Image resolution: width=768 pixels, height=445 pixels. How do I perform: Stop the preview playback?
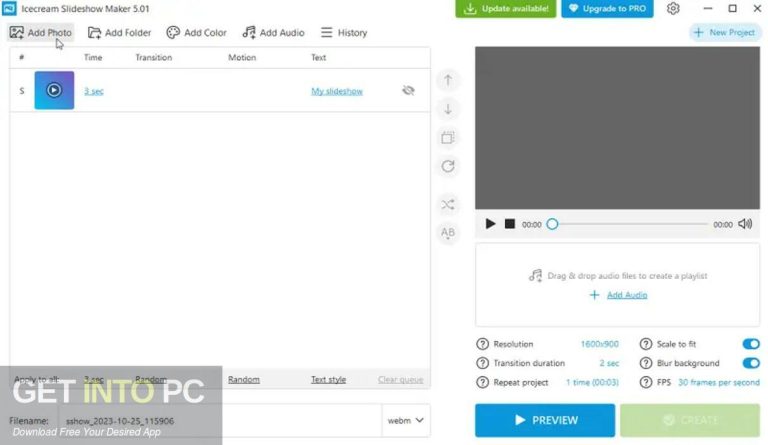509,224
